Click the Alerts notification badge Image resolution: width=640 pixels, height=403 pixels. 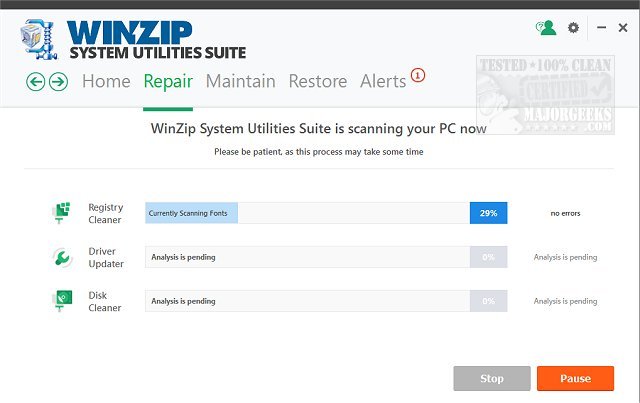click(x=418, y=75)
